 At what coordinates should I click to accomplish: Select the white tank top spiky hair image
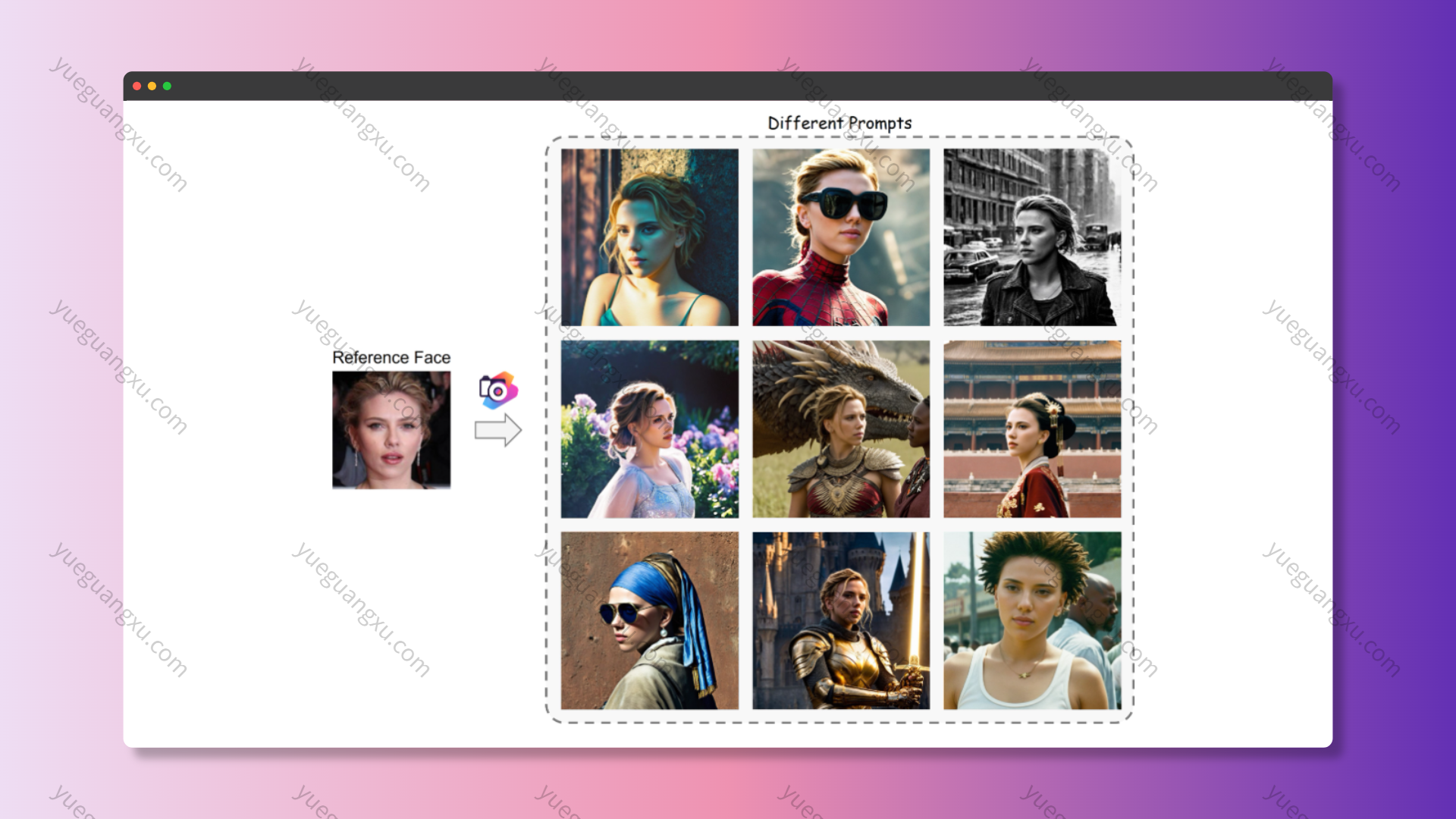(x=1032, y=620)
